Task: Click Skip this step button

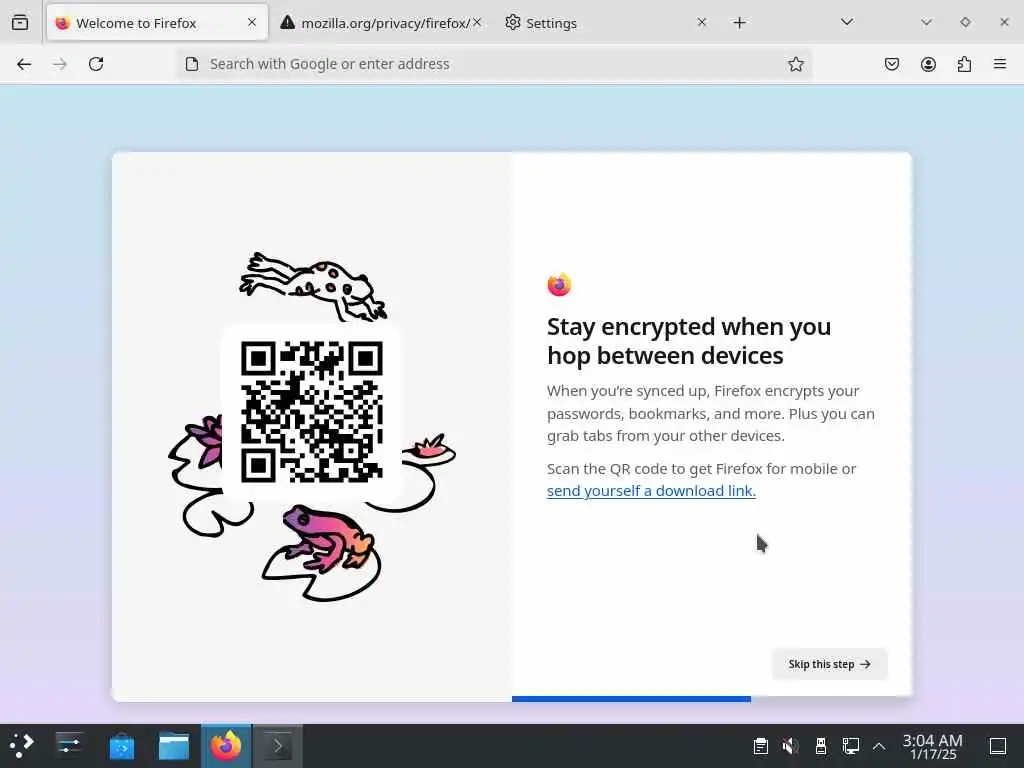Action: (x=829, y=664)
